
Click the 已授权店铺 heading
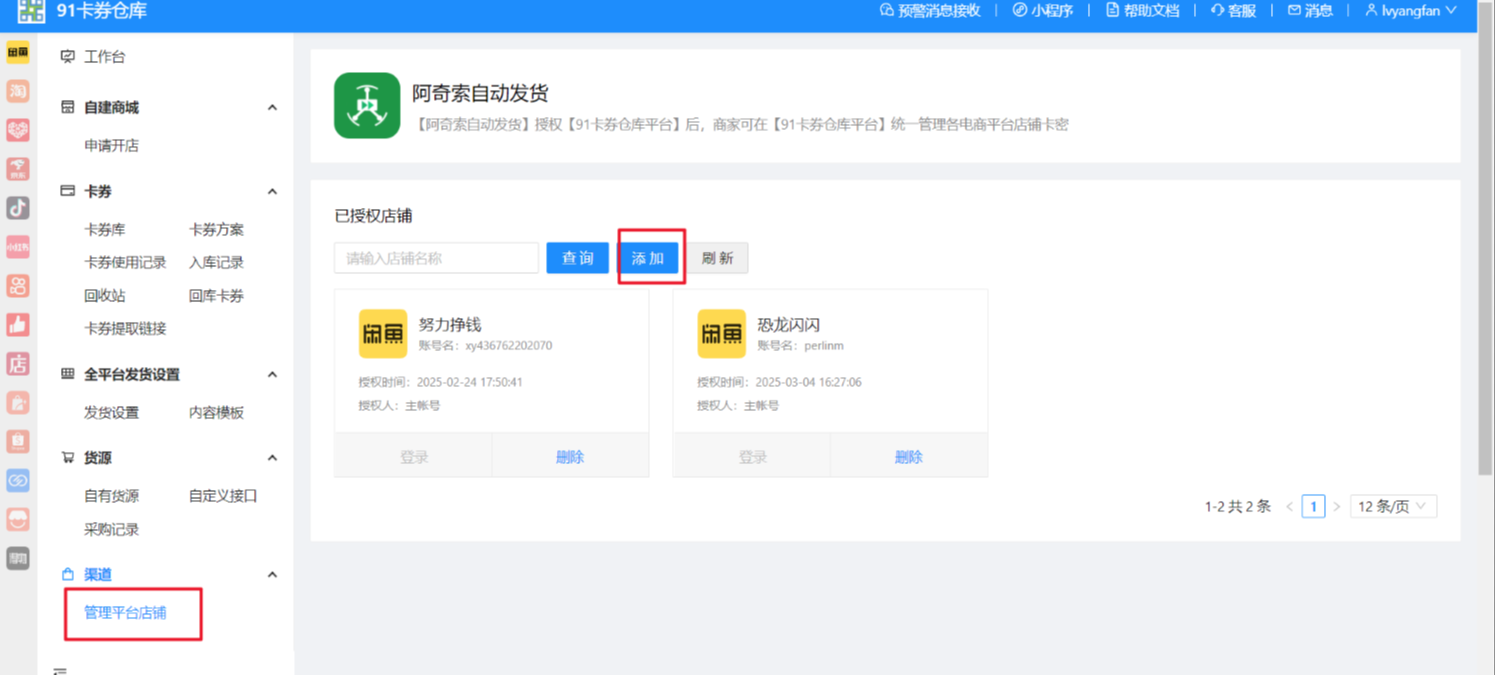tap(373, 216)
